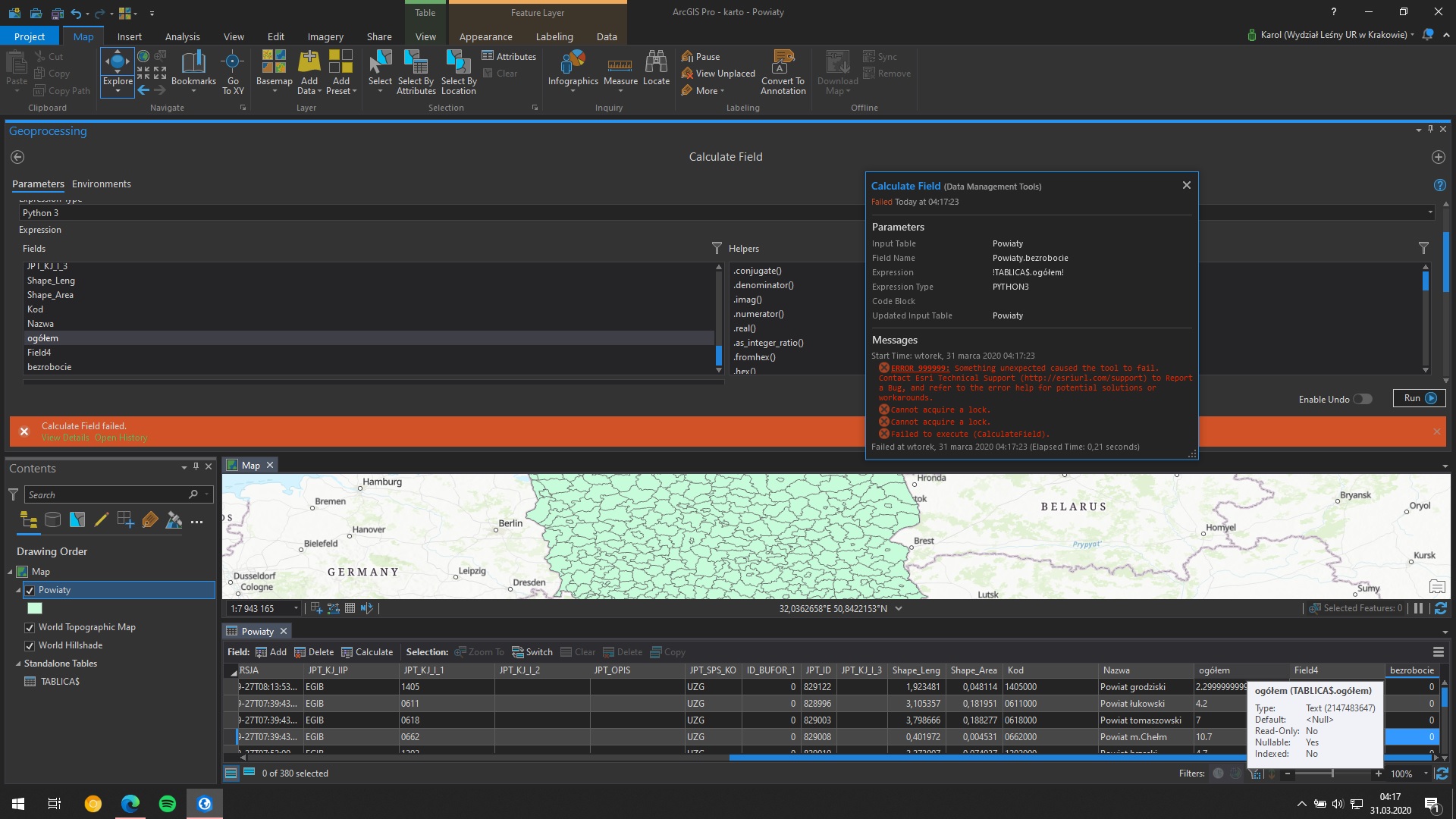Switch Contents to List By Selection
The width and height of the screenshot is (1456, 819).
pos(77,520)
